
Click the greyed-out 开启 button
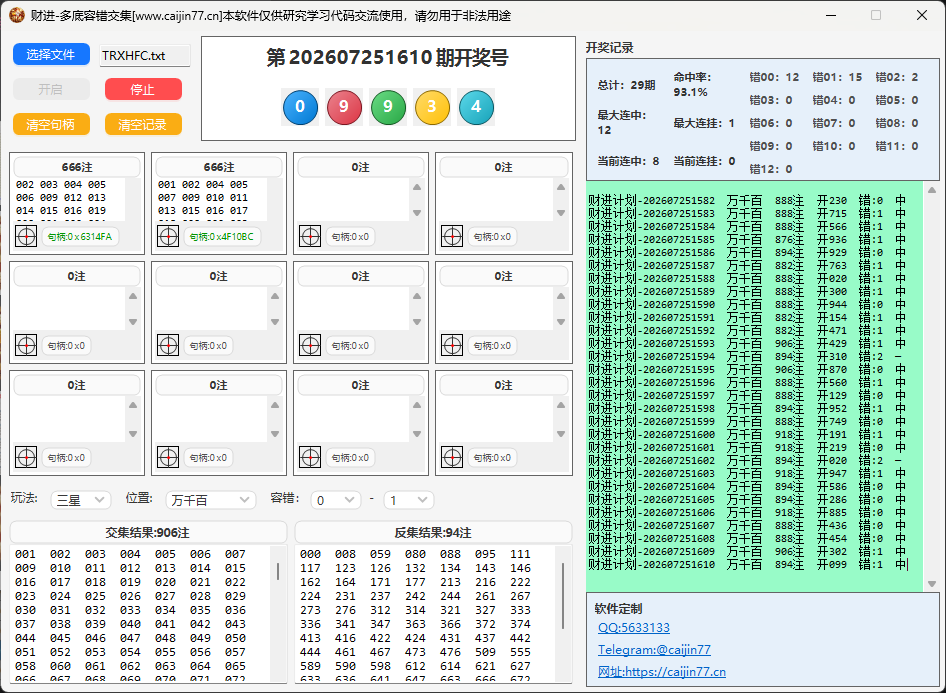pos(51,89)
